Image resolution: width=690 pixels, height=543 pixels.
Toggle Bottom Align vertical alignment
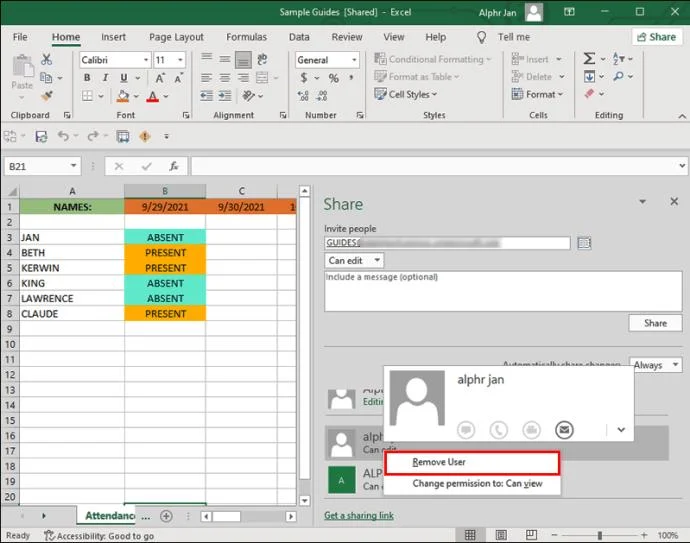243,60
